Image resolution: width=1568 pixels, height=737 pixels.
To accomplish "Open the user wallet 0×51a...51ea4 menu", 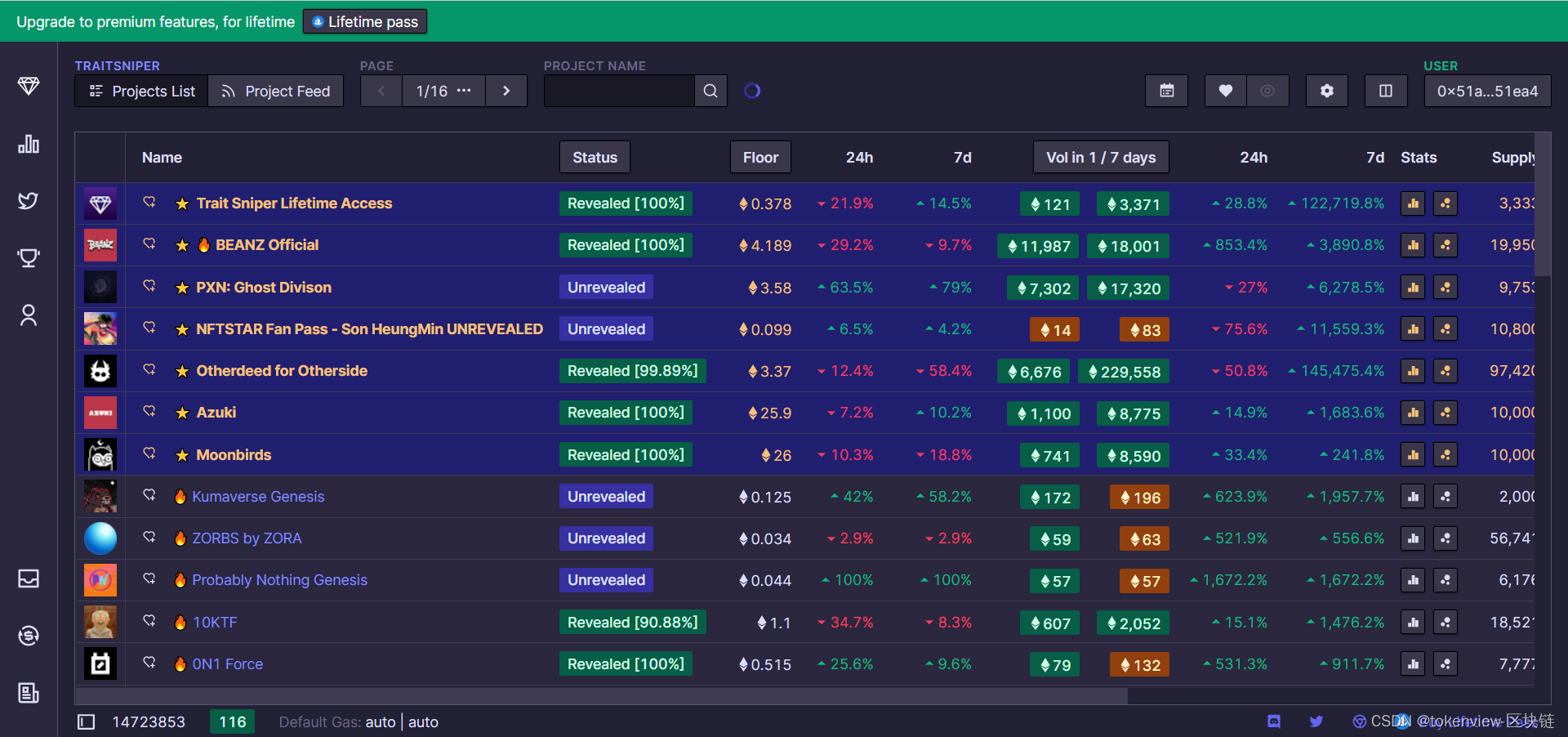I will (1488, 91).
